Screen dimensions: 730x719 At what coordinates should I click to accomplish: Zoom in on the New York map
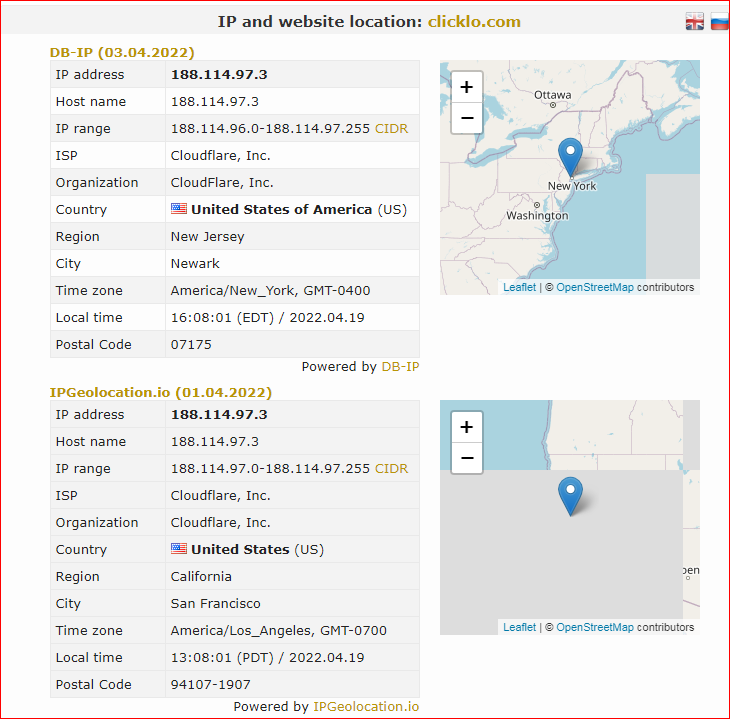[x=466, y=87]
